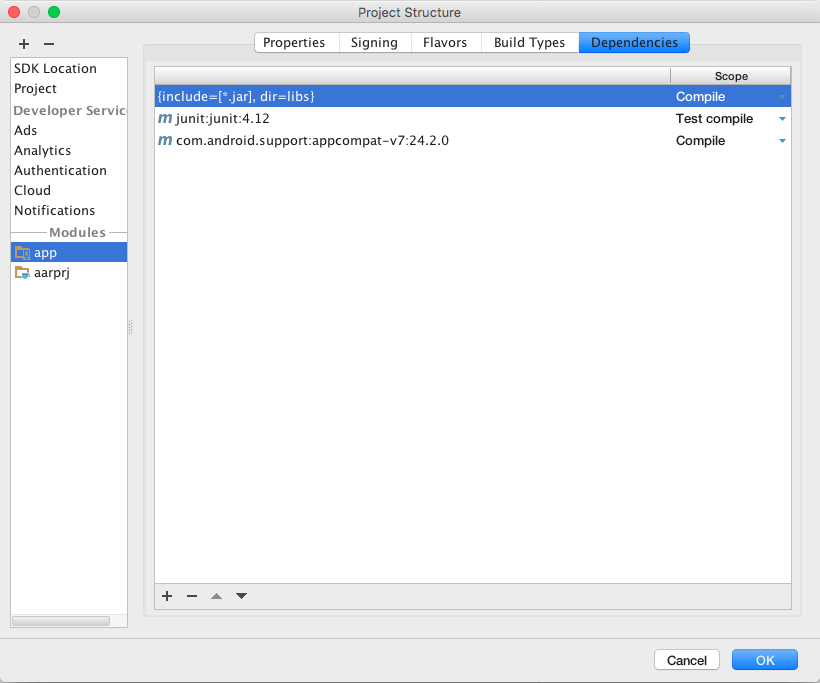Image resolution: width=820 pixels, height=683 pixels.
Task: Open the Flavors tab
Action: (x=446, y=42)
